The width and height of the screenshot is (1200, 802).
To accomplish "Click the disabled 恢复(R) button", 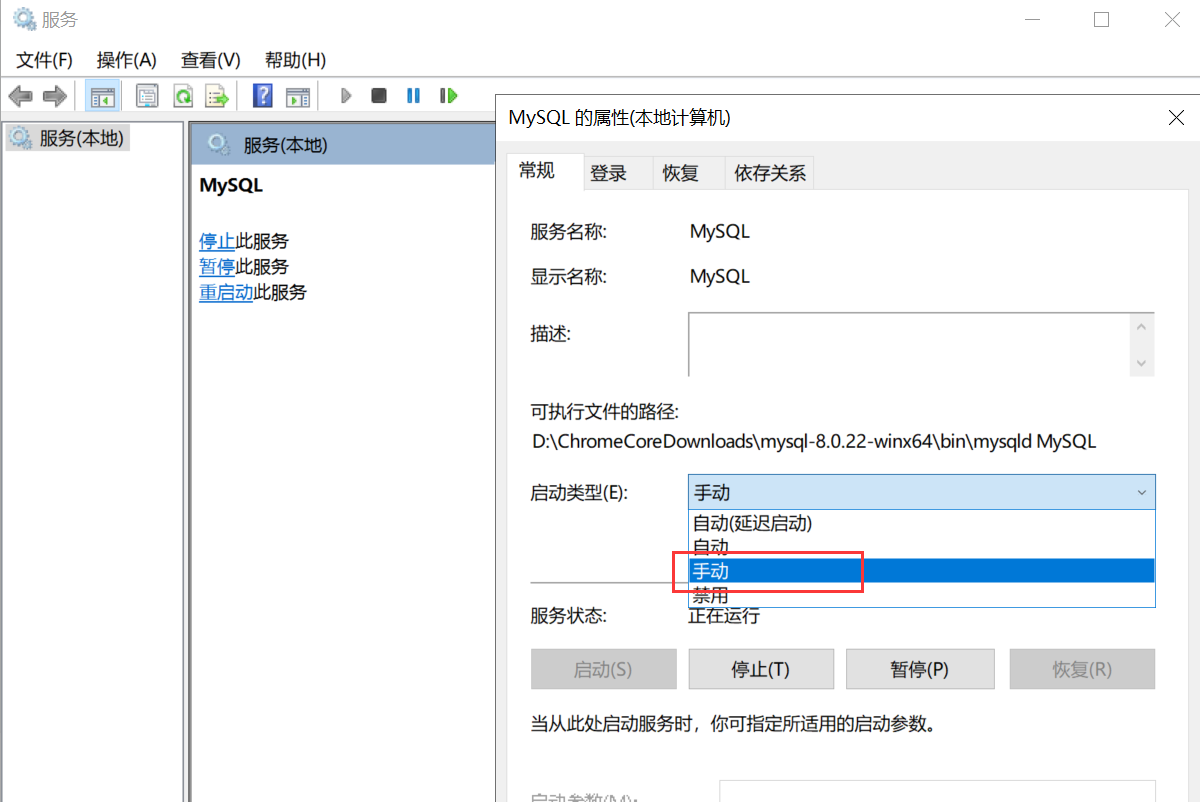I will tap(1082, 669).
